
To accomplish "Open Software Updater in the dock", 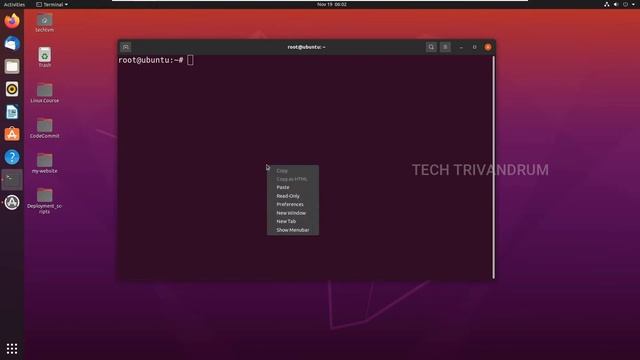I will 12,202.
